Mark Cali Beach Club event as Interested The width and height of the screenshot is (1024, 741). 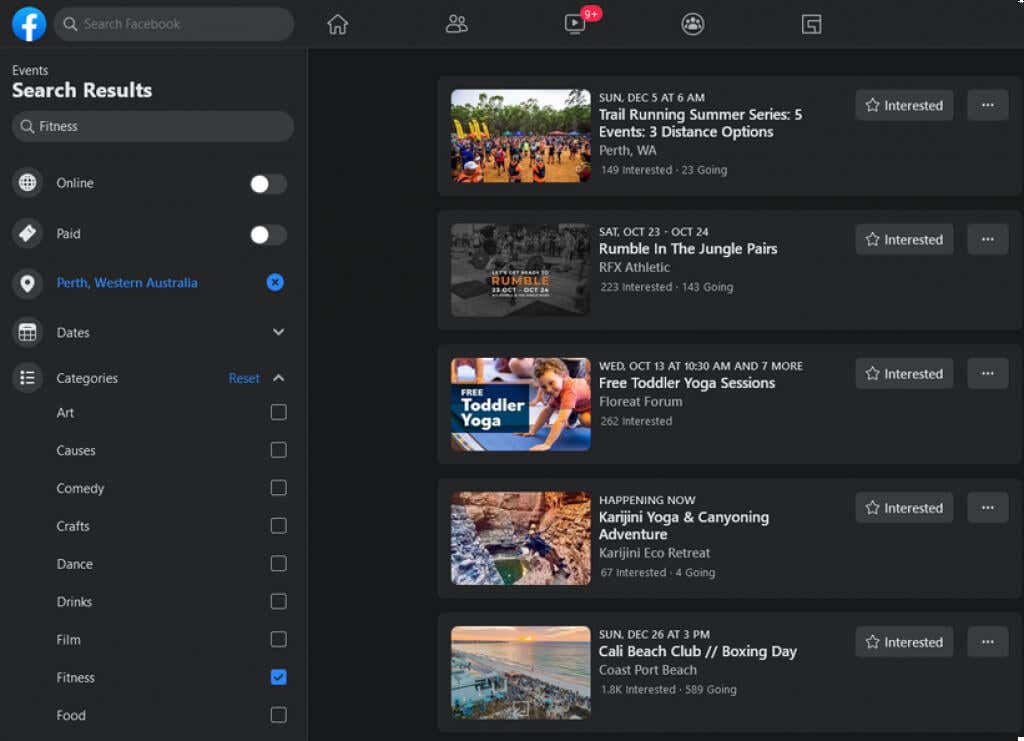pos(904,641)
